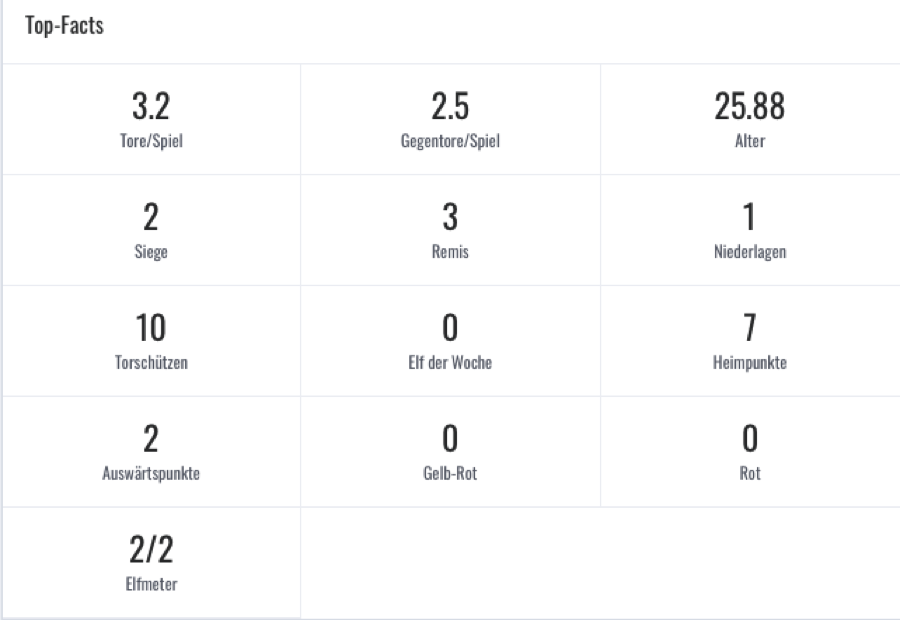
Task: Open the Gegentore/Spiel statistic label
Action: click(x=450, y=141)
